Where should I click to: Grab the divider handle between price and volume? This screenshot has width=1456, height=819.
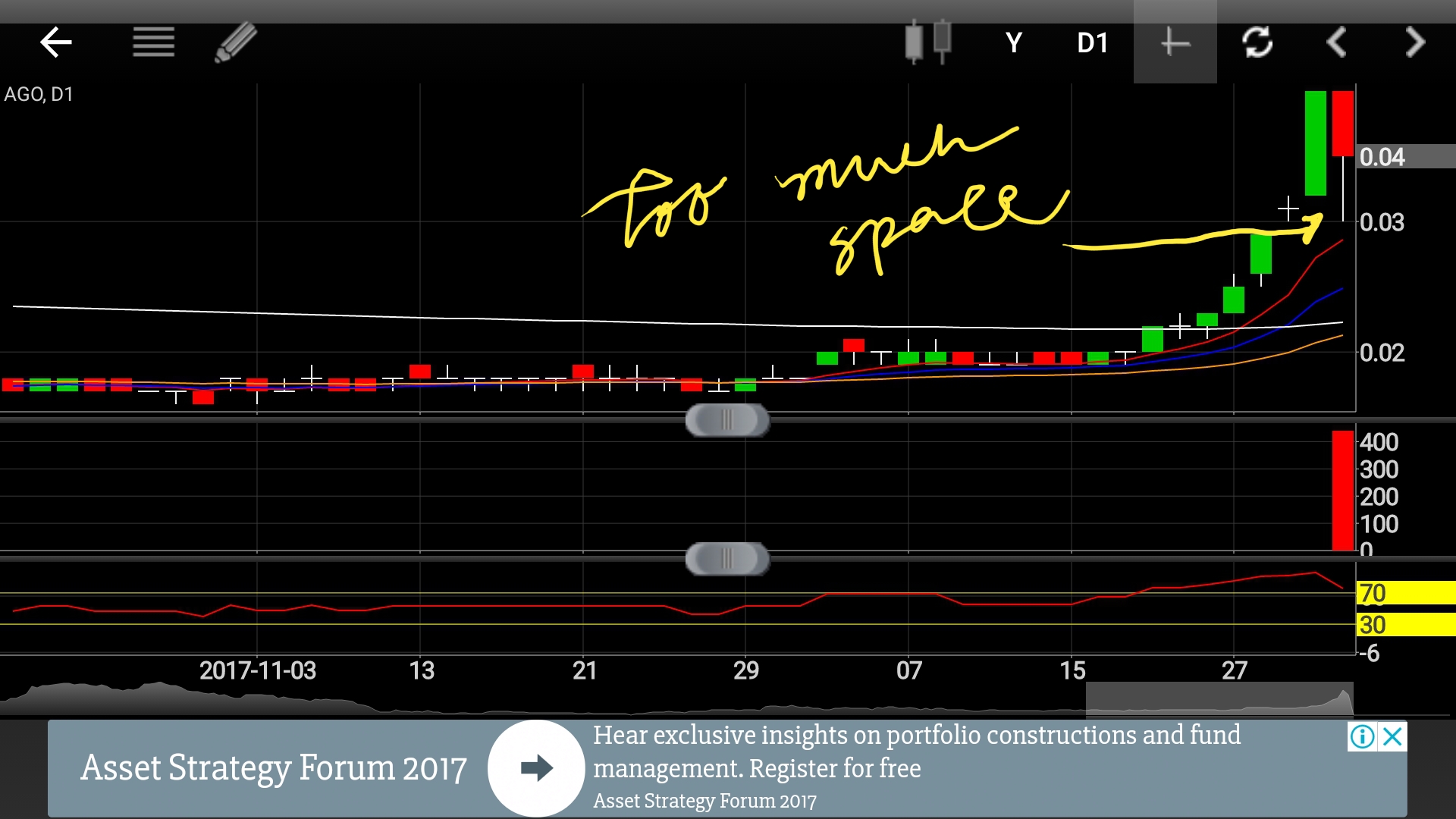[727, 420]
